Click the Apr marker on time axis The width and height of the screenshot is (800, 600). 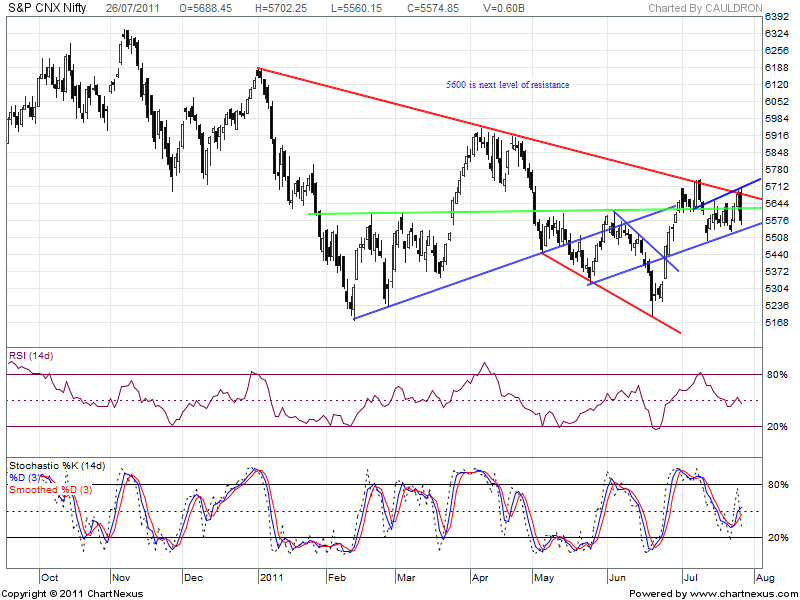pos(478,578)
